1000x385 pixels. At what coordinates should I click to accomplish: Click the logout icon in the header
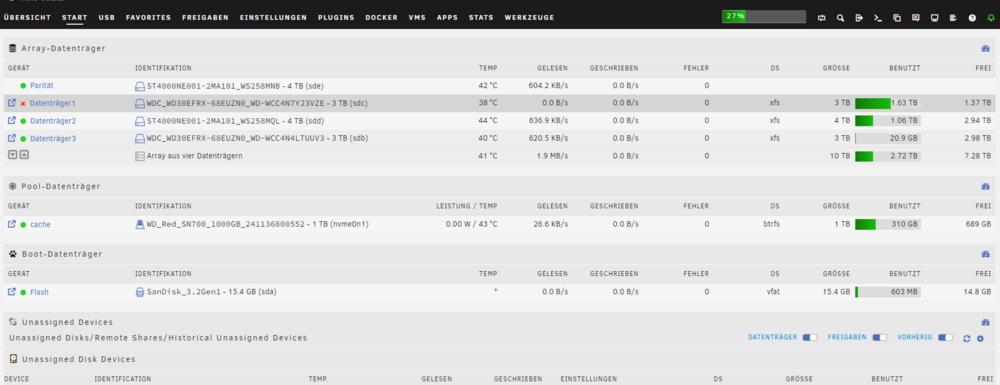[859, 18]
